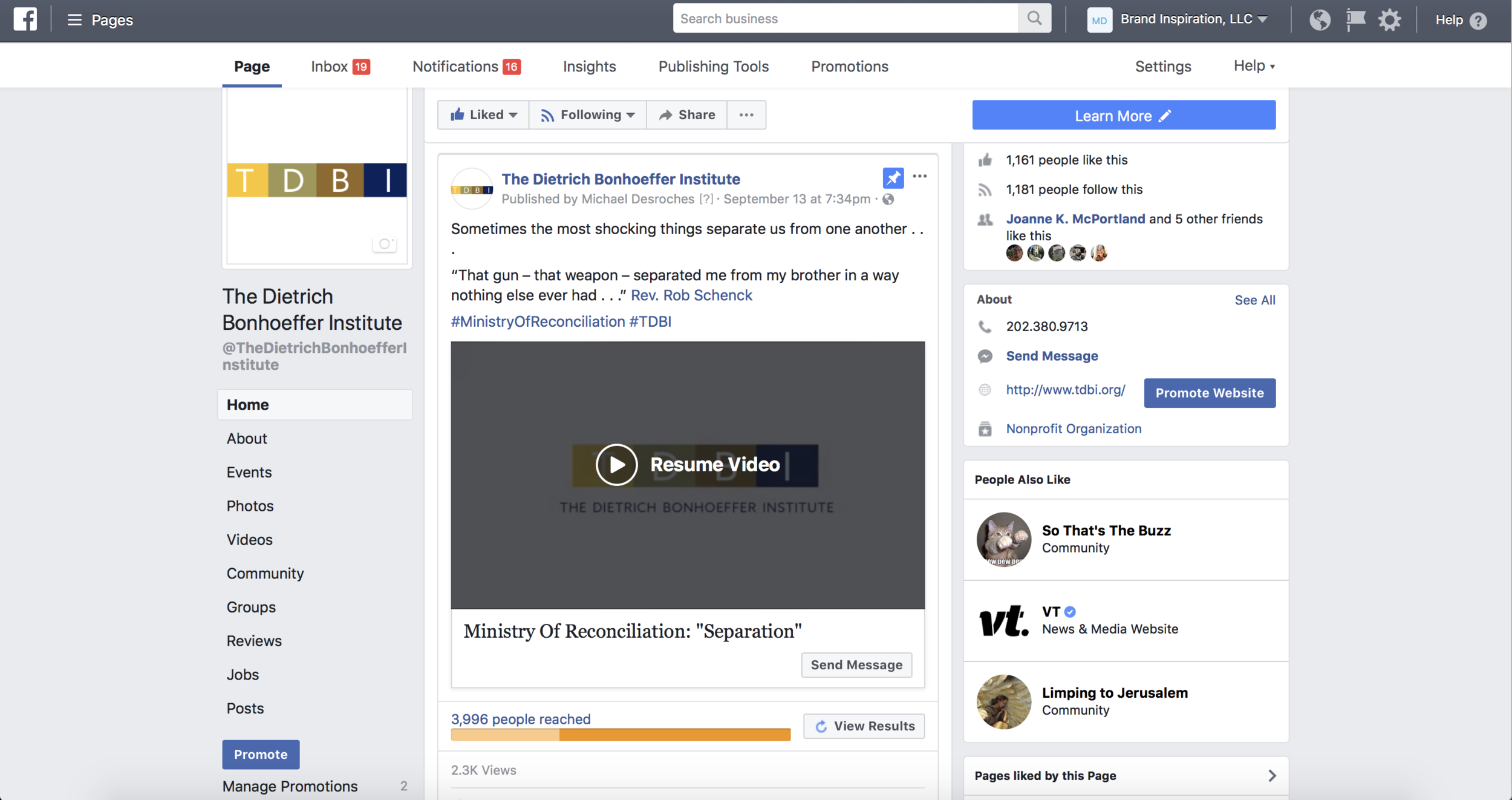
Task: Open Posts in the left sidebar
Action: tap(245, 709)
